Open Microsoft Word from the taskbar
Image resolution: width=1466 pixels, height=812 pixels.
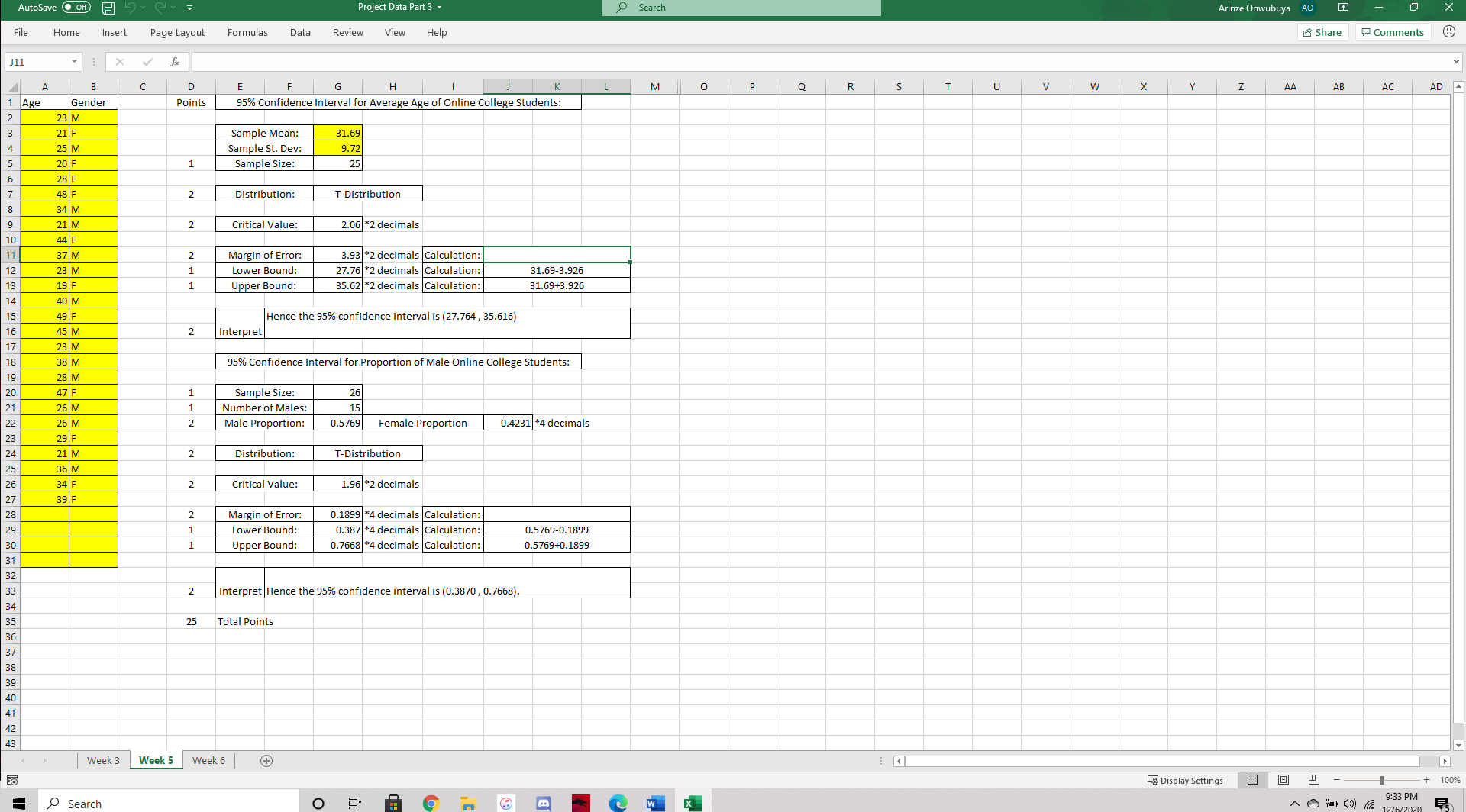click(655, 803)
